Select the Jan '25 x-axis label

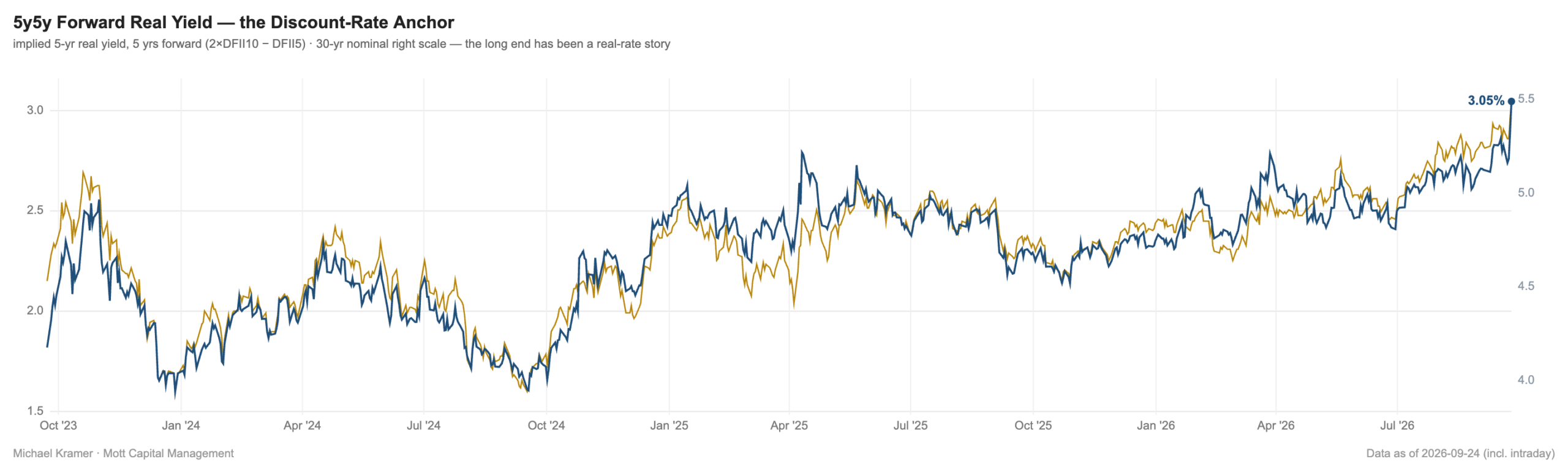669,425
